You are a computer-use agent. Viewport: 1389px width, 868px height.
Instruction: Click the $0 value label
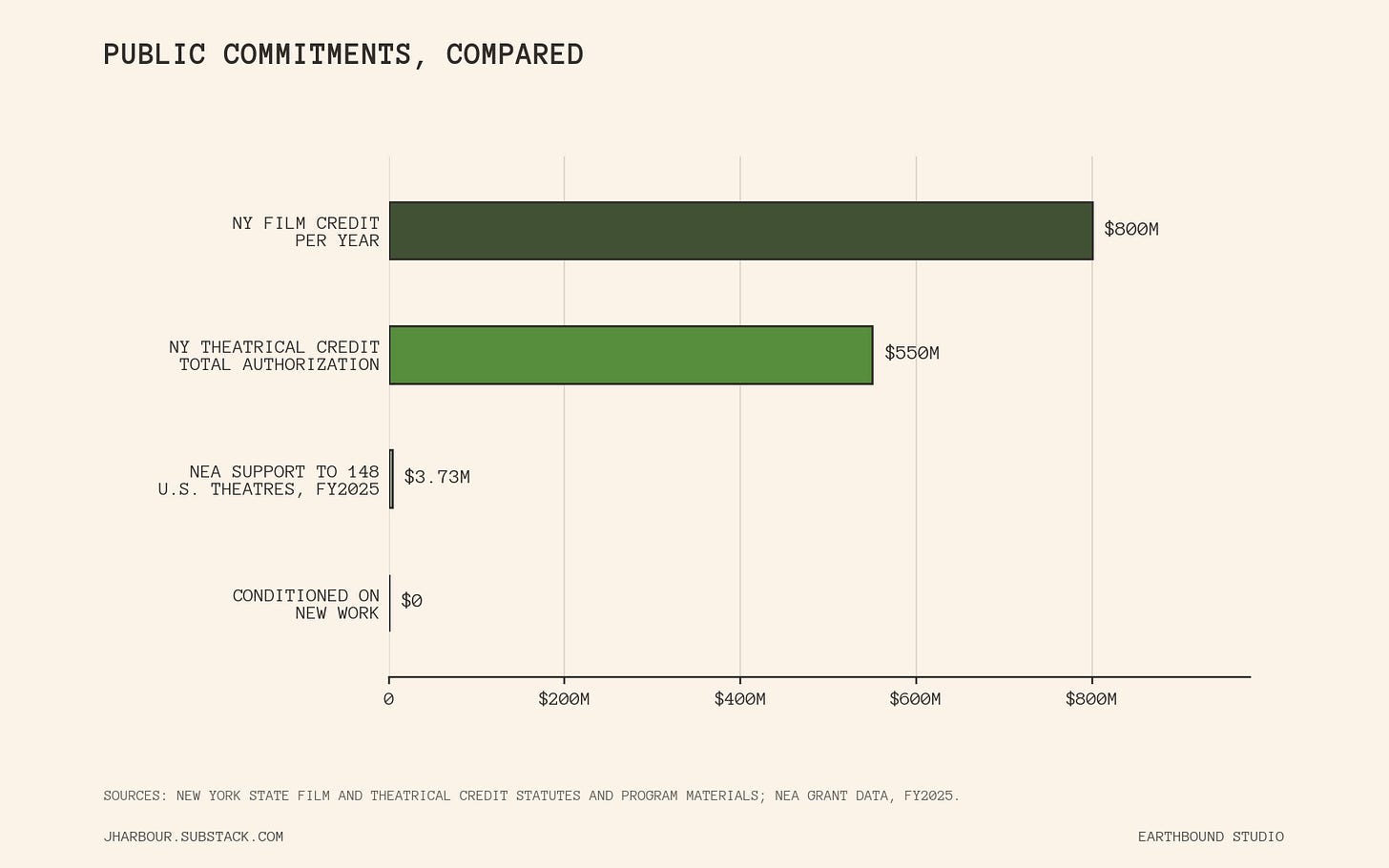pos(411,601)
